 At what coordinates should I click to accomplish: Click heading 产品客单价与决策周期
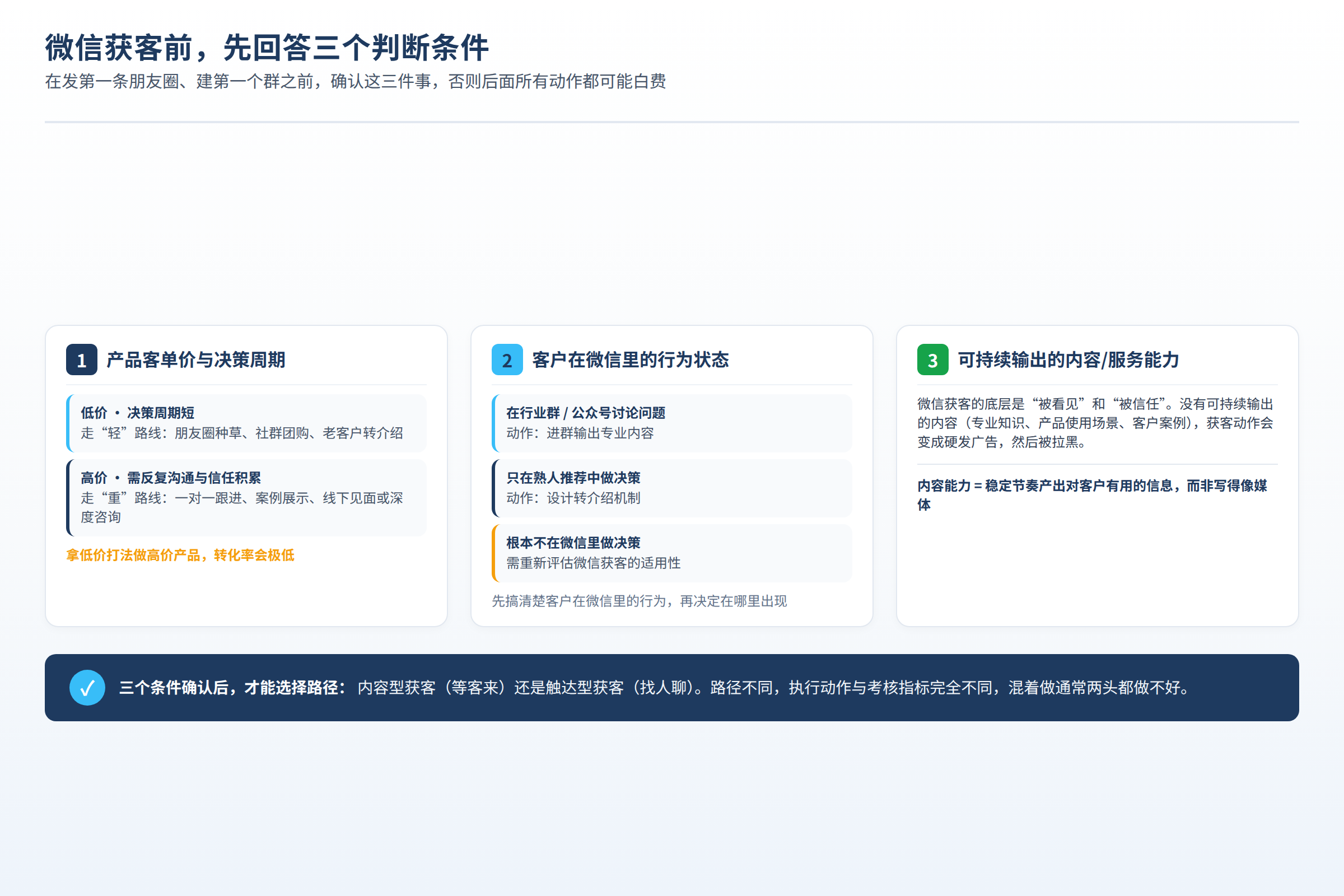[x=196, y=360]
